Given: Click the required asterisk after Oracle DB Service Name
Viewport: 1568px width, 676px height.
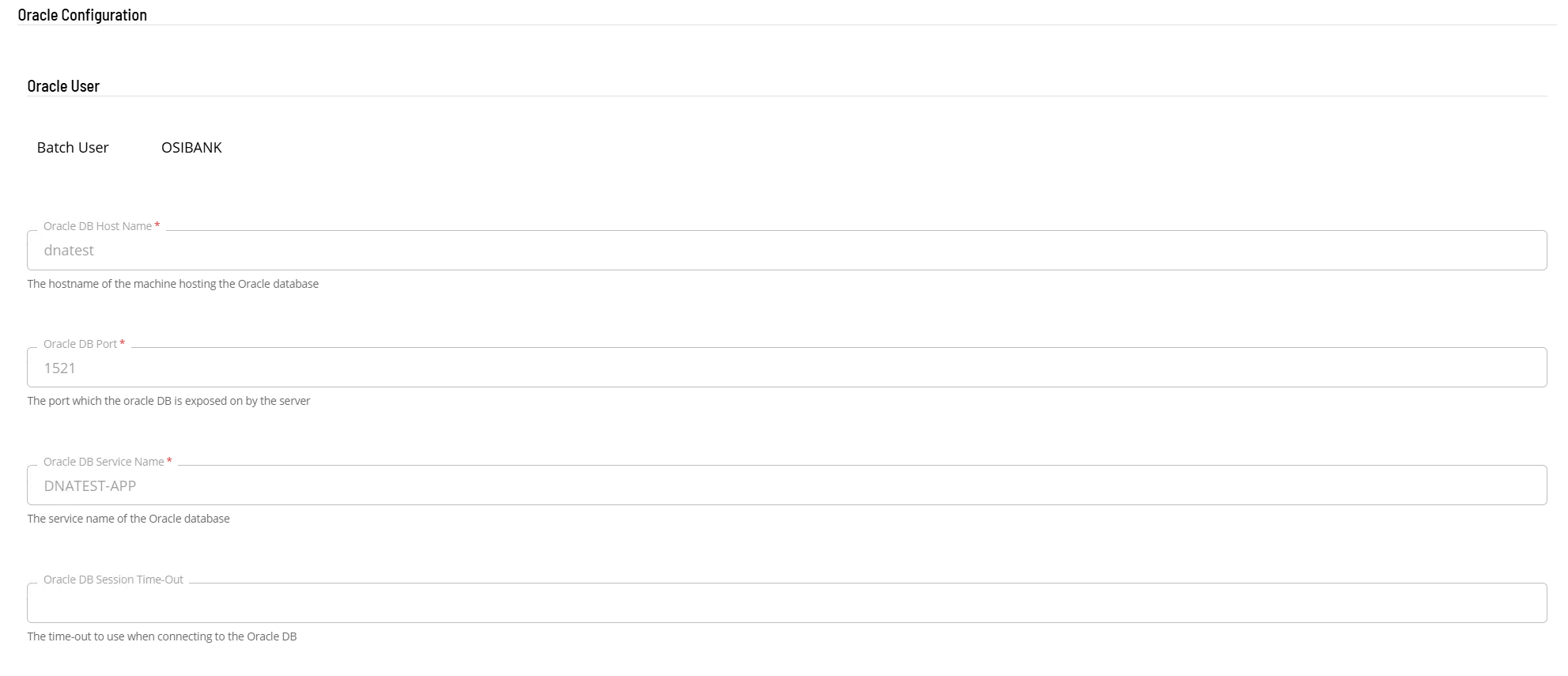Looking at the screenshot, I should point(169,461).
